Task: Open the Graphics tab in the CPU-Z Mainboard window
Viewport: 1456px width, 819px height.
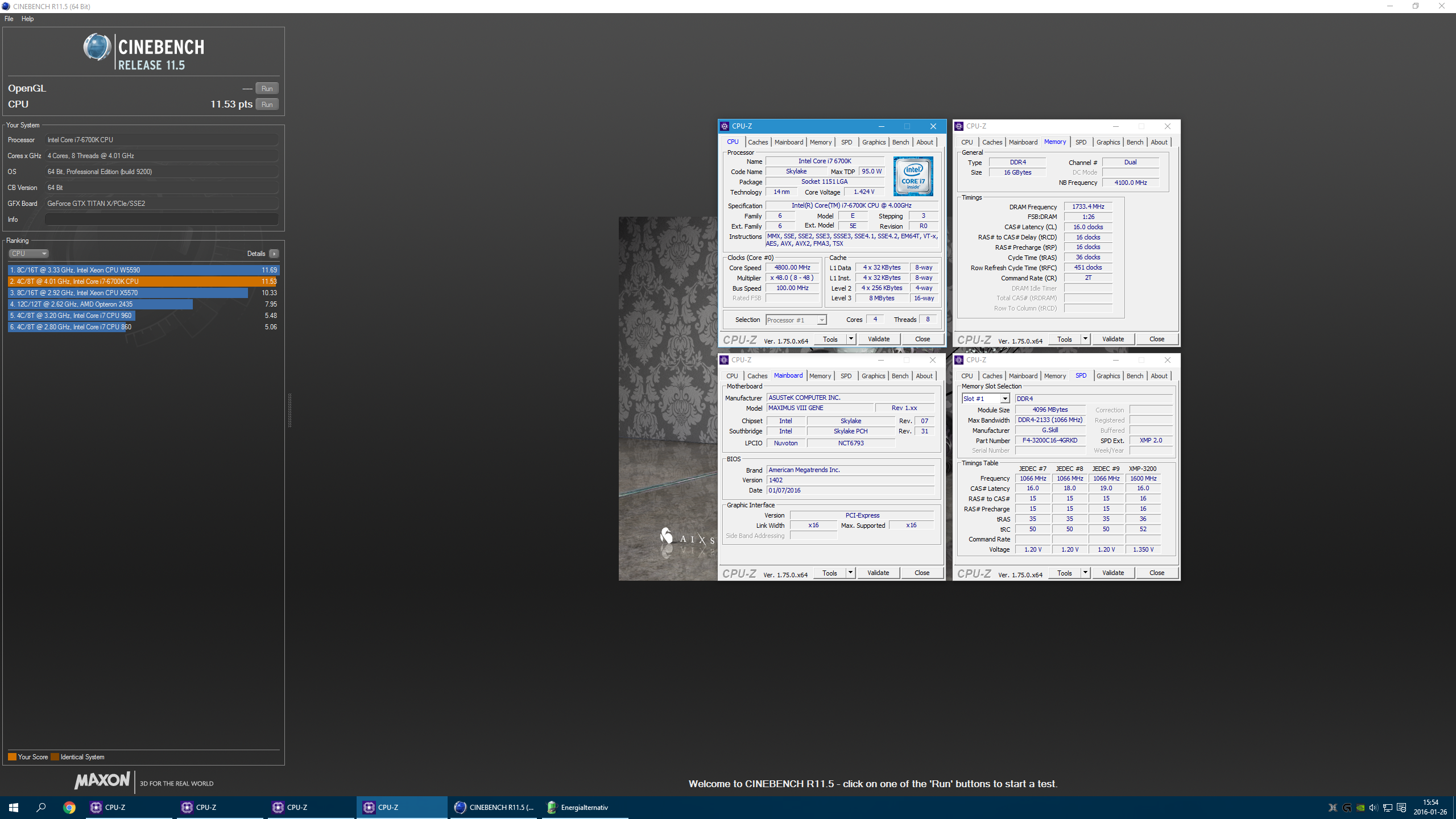Action: point(873,376)
